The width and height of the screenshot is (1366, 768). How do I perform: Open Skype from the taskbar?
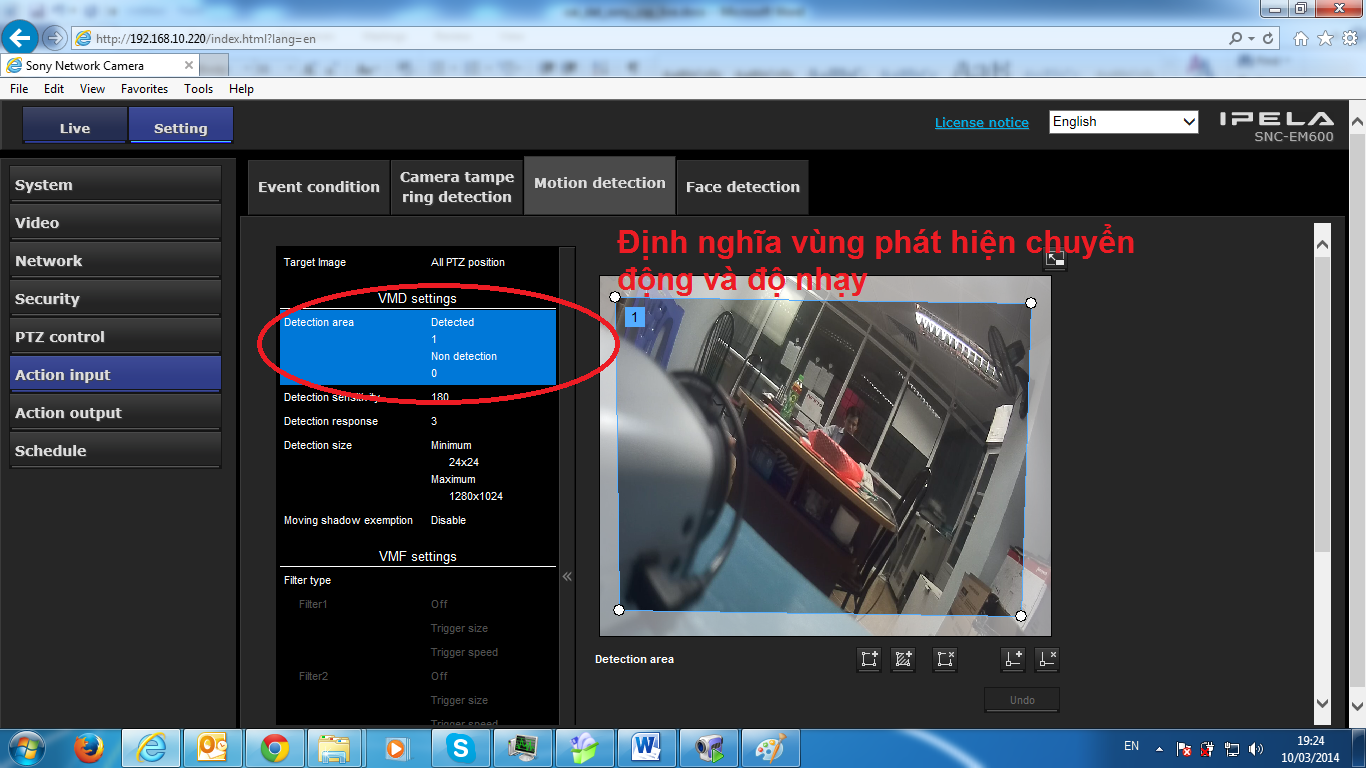pos(461,747)
